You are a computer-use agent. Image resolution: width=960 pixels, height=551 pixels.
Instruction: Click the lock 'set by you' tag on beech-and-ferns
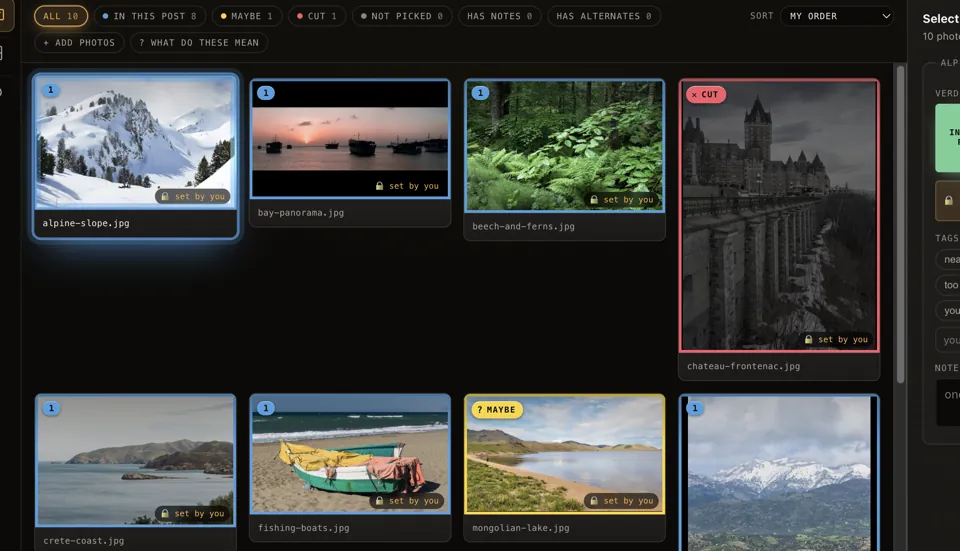pos(621,200)
